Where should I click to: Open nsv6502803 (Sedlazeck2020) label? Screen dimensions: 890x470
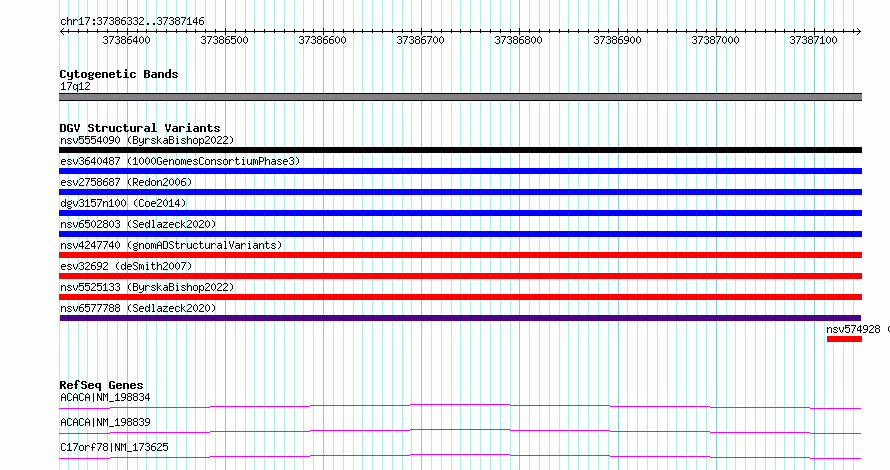pyautogui.click(x=138, y=224)
